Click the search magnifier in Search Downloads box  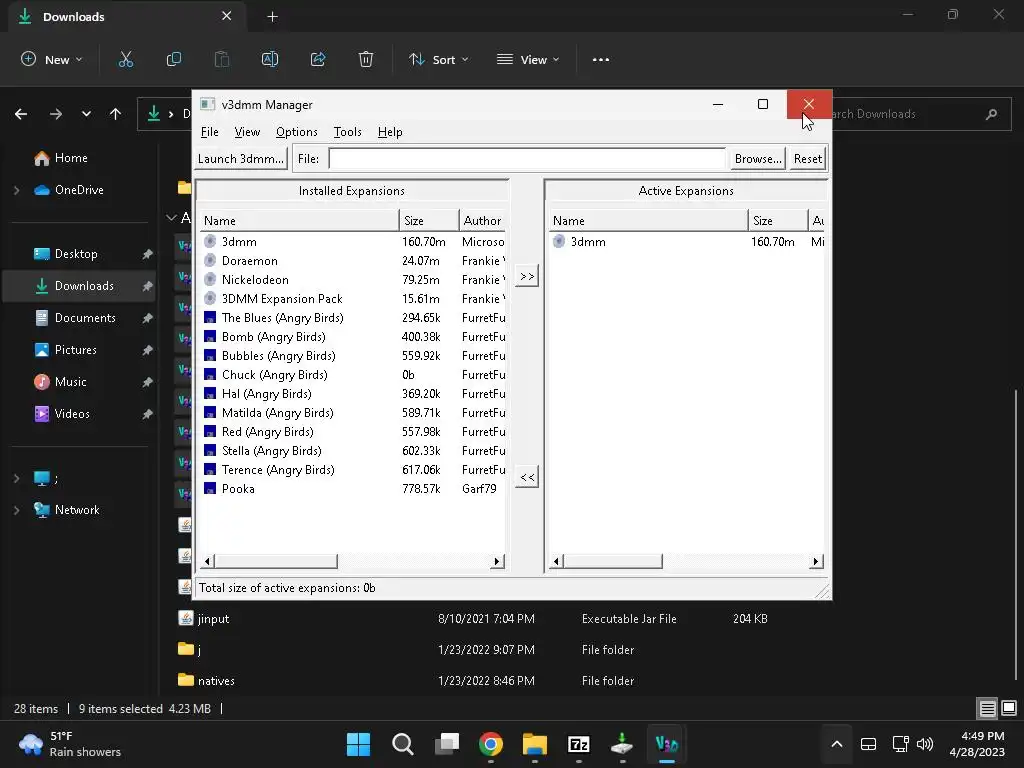pyautogui.click(x=991, y=114)
